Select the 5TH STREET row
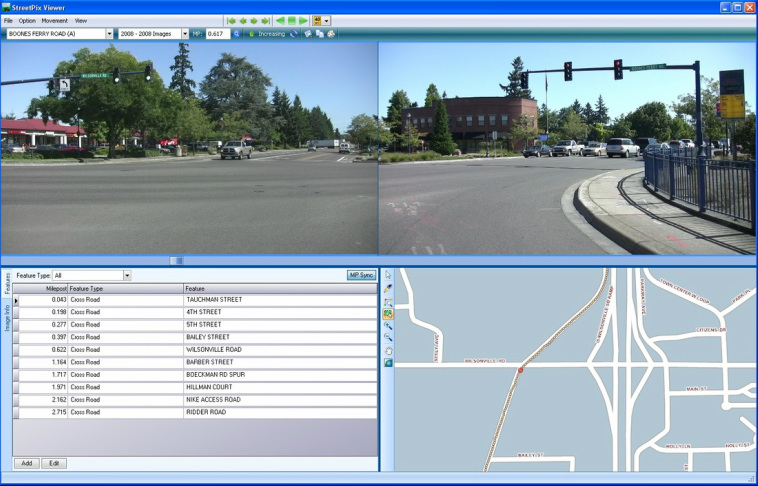 (x=195, y=325)
